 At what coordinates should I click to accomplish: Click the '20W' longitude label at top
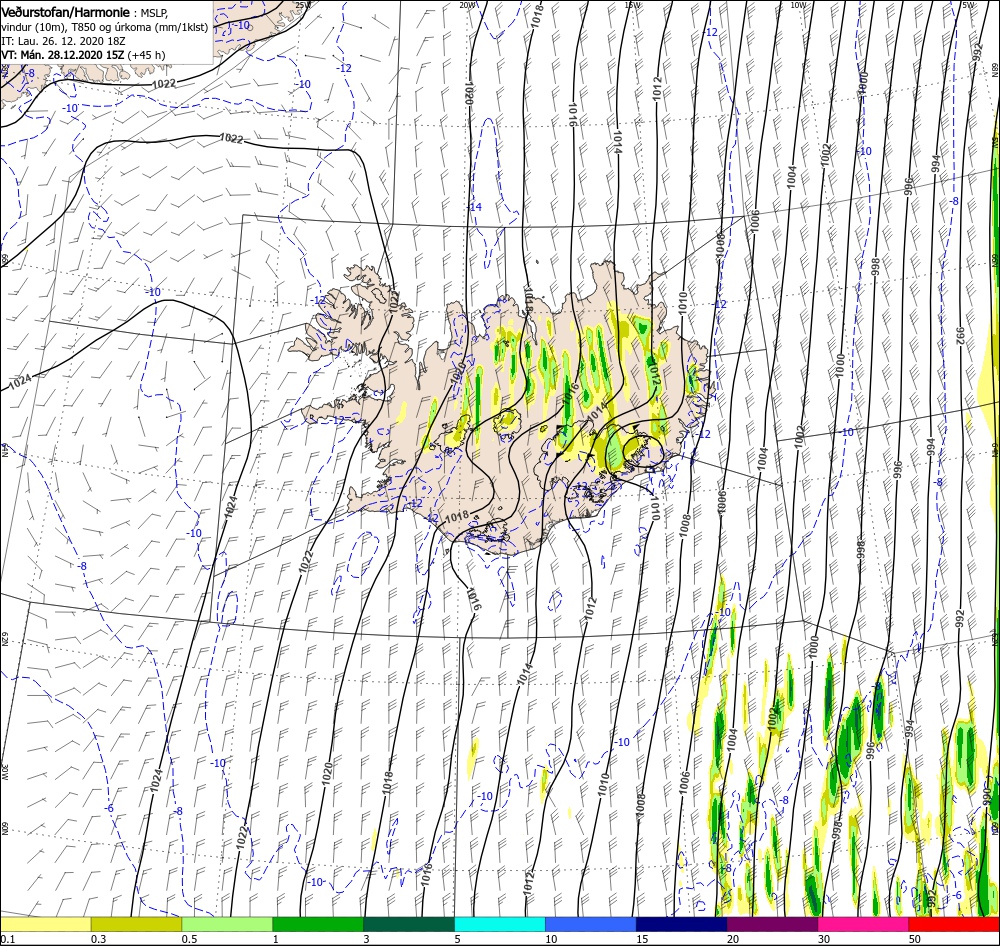(x=467, y=5)
